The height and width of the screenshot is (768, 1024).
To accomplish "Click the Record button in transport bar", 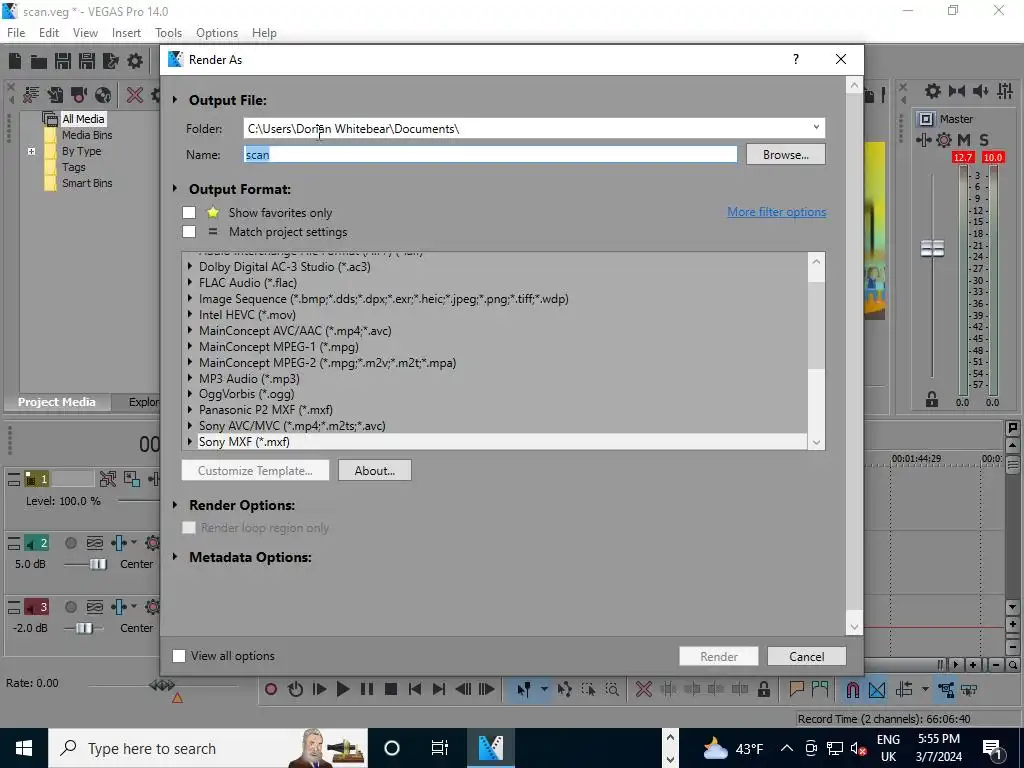I will (x=271, y=689).
